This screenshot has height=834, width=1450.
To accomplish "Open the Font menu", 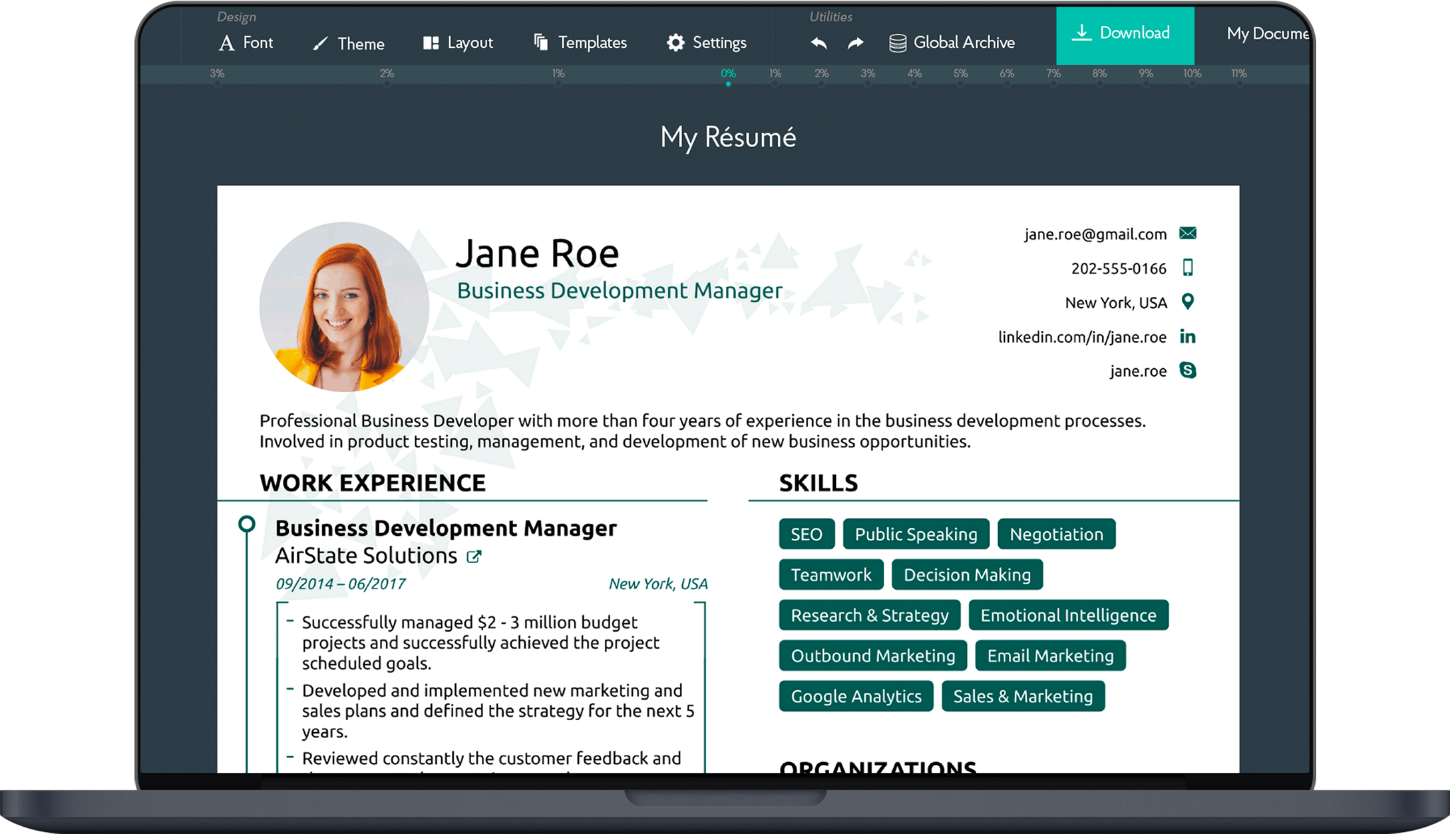I will (245, 43).
